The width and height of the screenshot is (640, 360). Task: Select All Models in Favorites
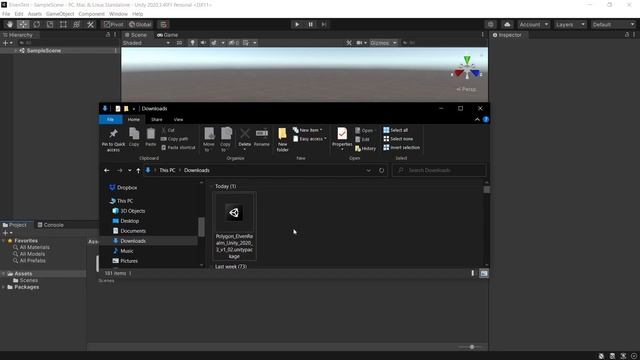click(x=32, y=254)
